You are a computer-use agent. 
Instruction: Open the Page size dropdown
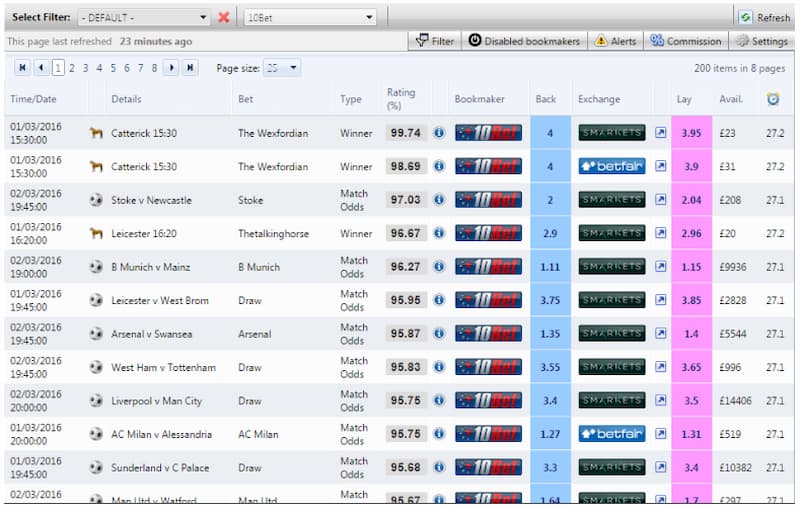[x=282, y=68]
